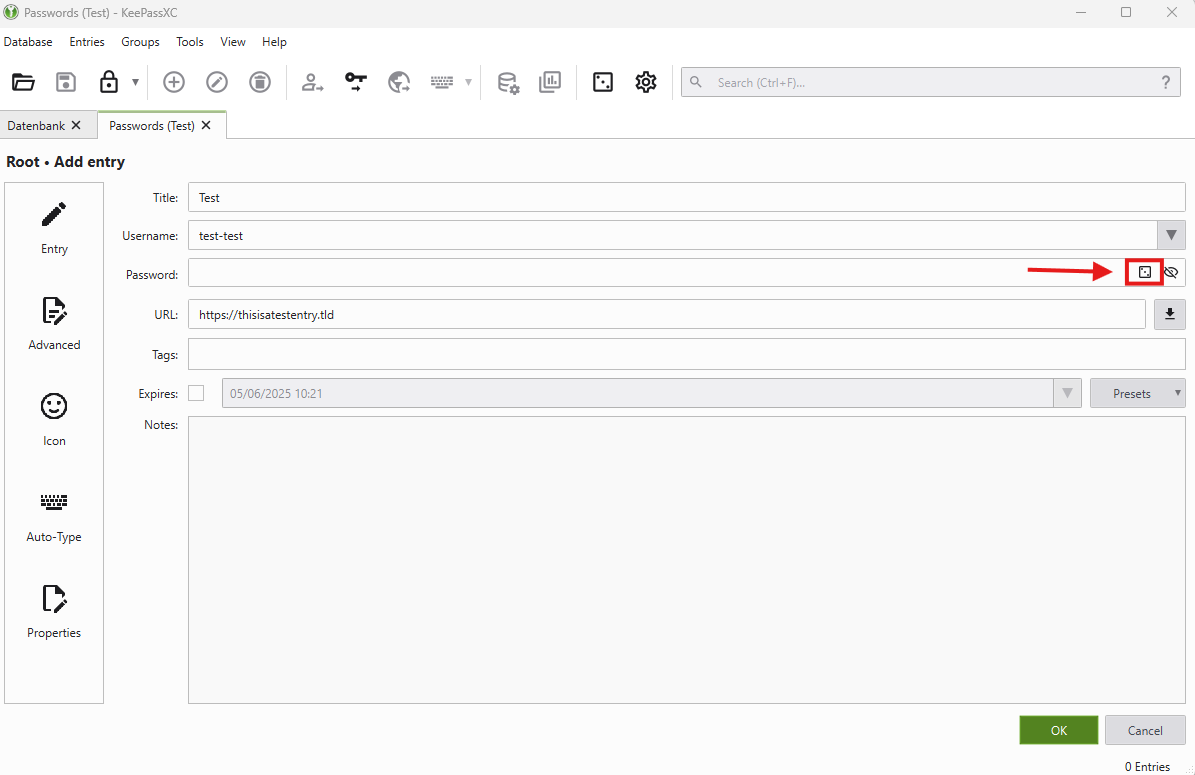Enable the Expires checkbox
The width and height of the screenshot is (1195, 775).
(196, 393)
